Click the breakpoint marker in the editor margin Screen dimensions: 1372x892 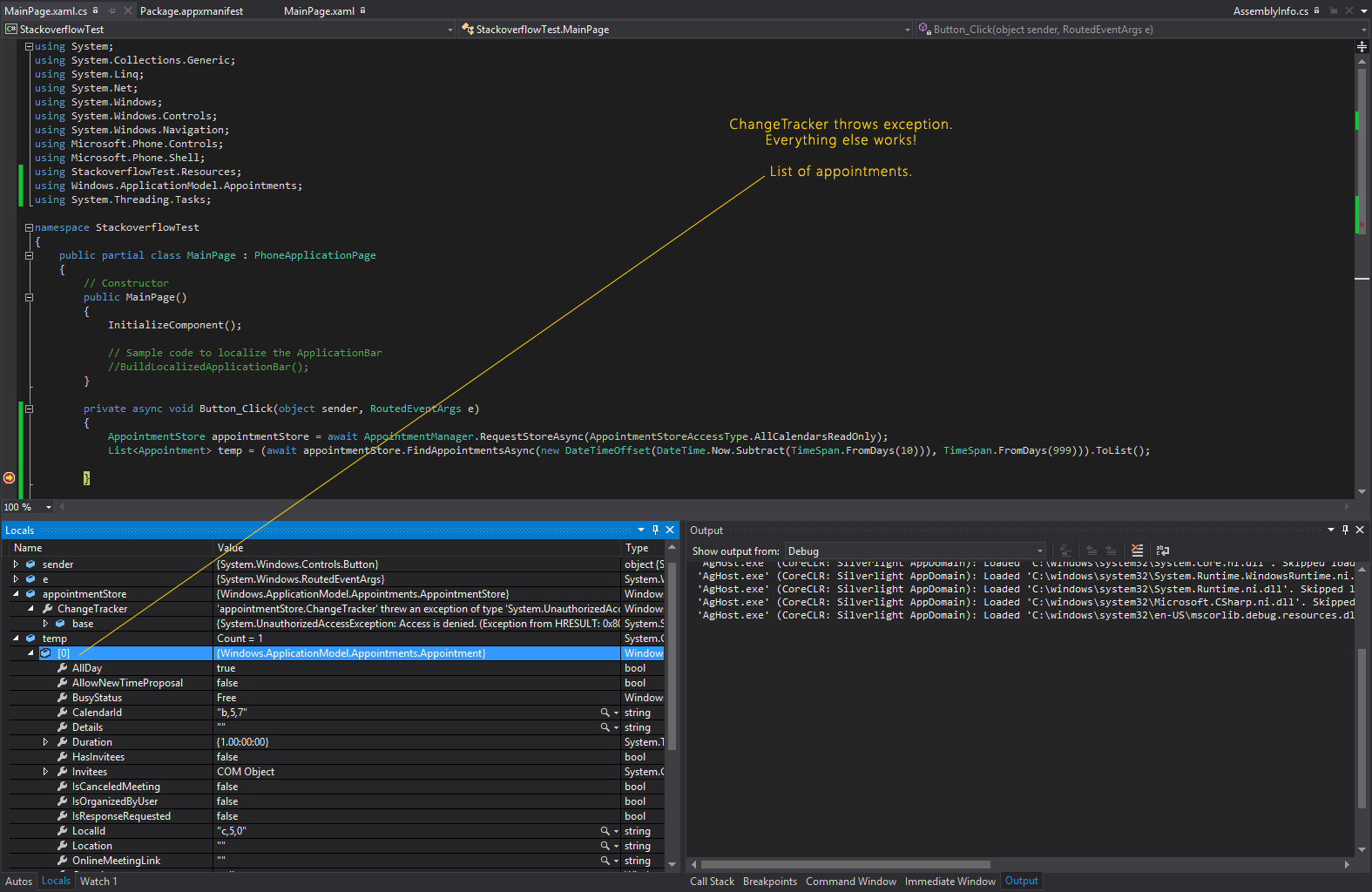(x=10, y=477)
